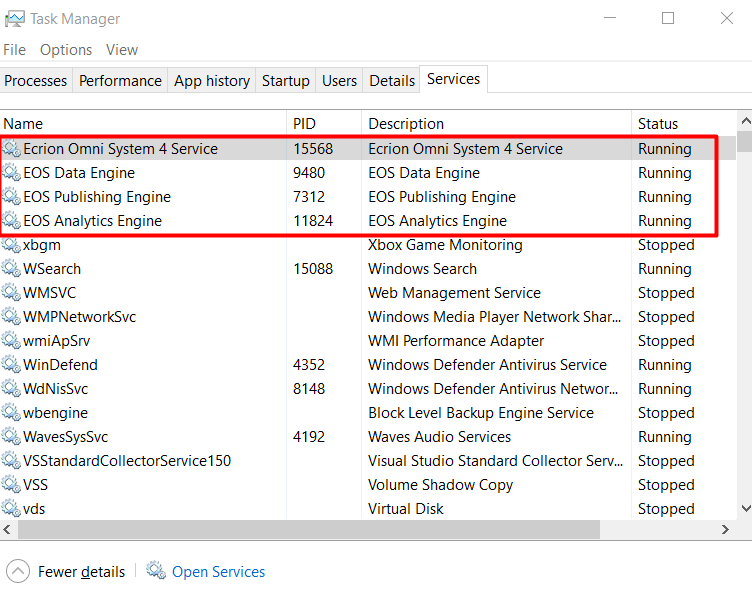Click the service icon next to xbgm

(x=11, y=244)
